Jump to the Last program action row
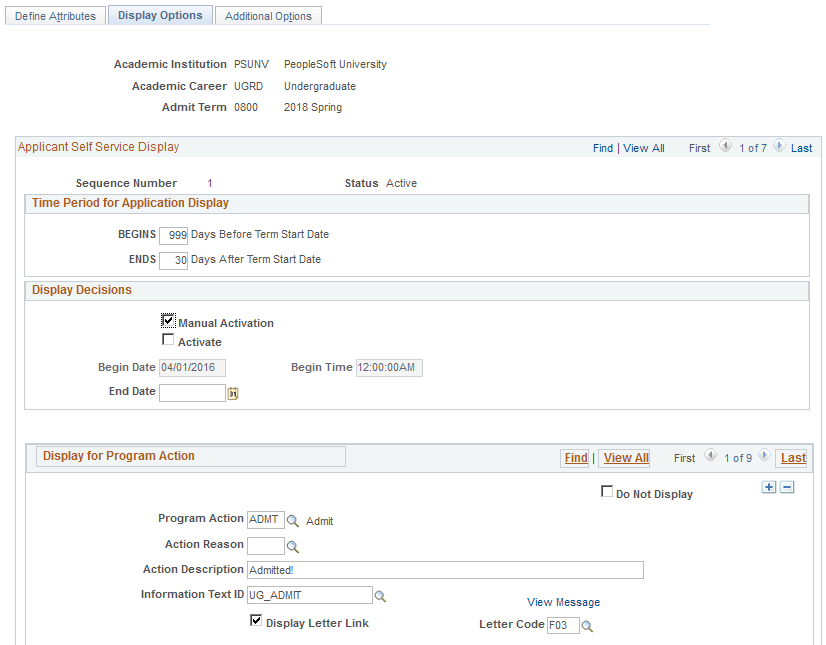Screen dimensions: 826x645 [791, 458]
